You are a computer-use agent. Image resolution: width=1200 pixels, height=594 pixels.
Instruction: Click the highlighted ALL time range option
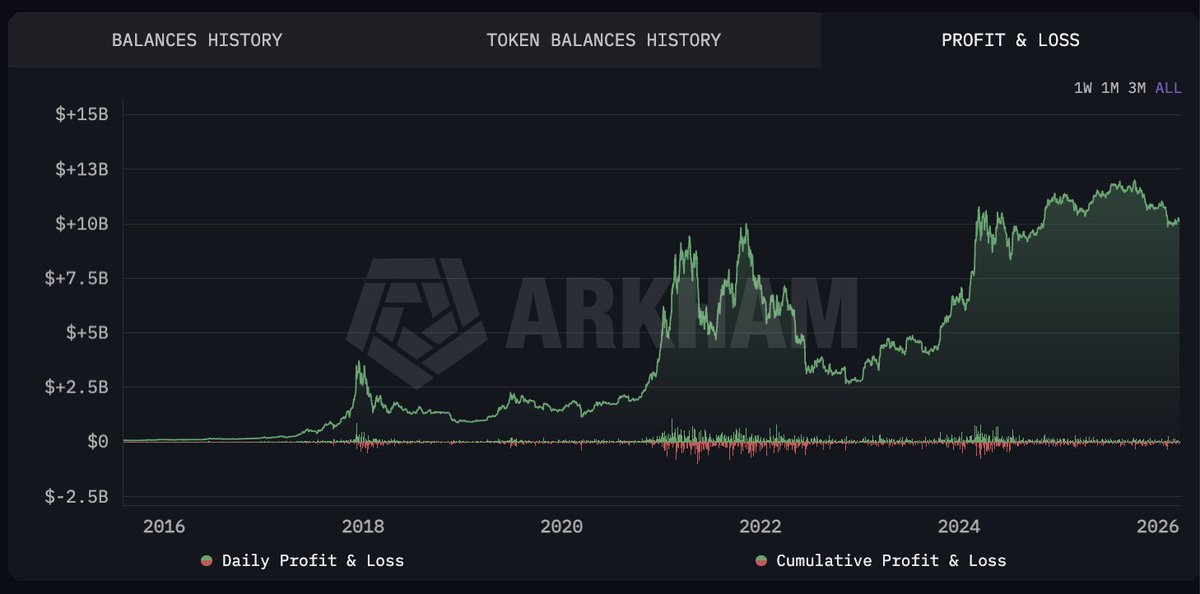1166,88
